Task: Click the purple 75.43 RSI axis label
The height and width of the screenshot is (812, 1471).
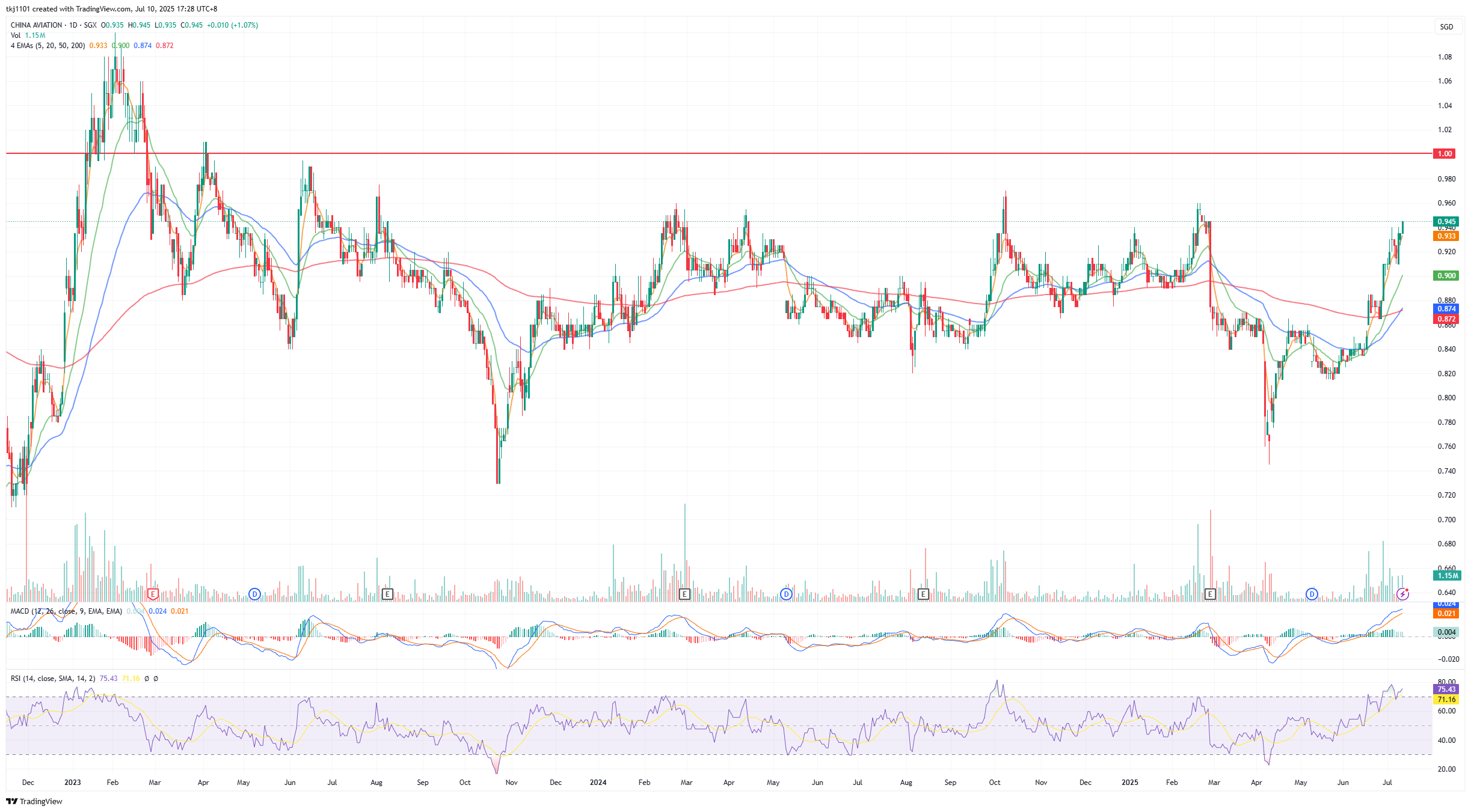Action: pos(1446,689)
